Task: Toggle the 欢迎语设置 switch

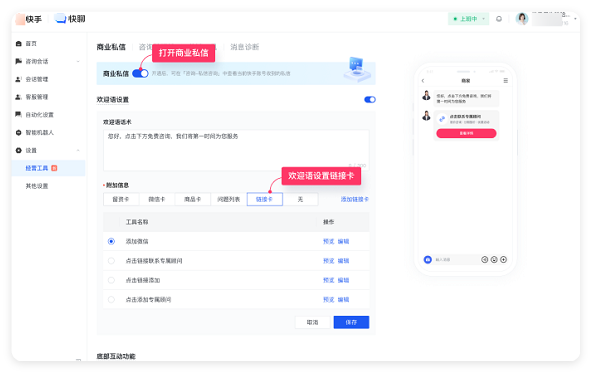Action: [370, 100]
